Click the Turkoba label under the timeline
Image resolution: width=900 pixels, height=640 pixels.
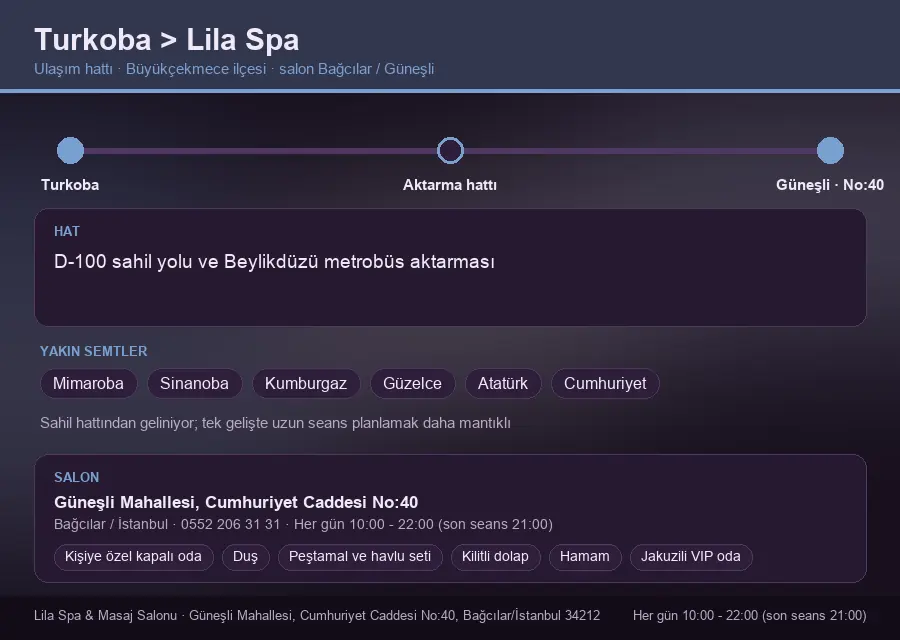(70, 185)
